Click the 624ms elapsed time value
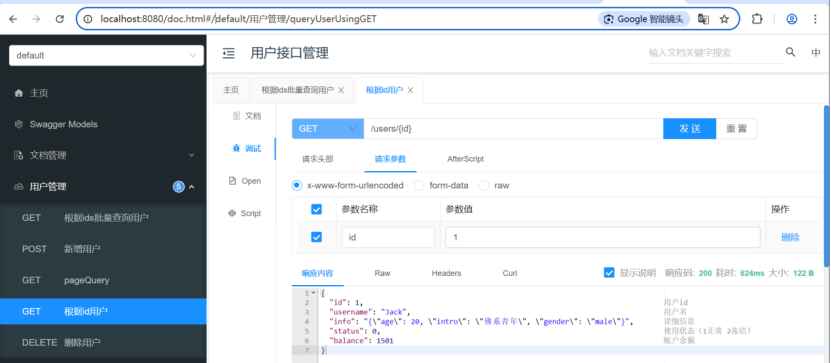 [x=752, y=273]
